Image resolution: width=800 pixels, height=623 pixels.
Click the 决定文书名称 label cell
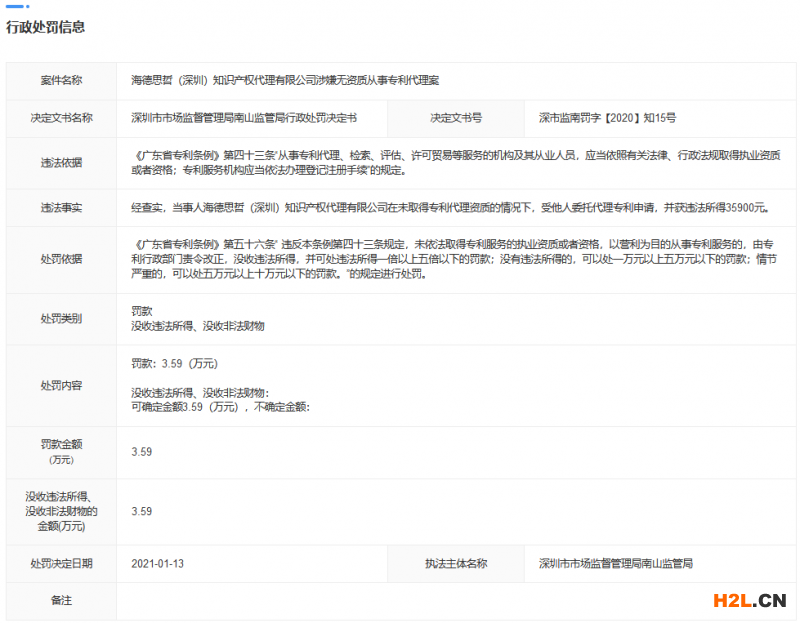pos(61,117)
